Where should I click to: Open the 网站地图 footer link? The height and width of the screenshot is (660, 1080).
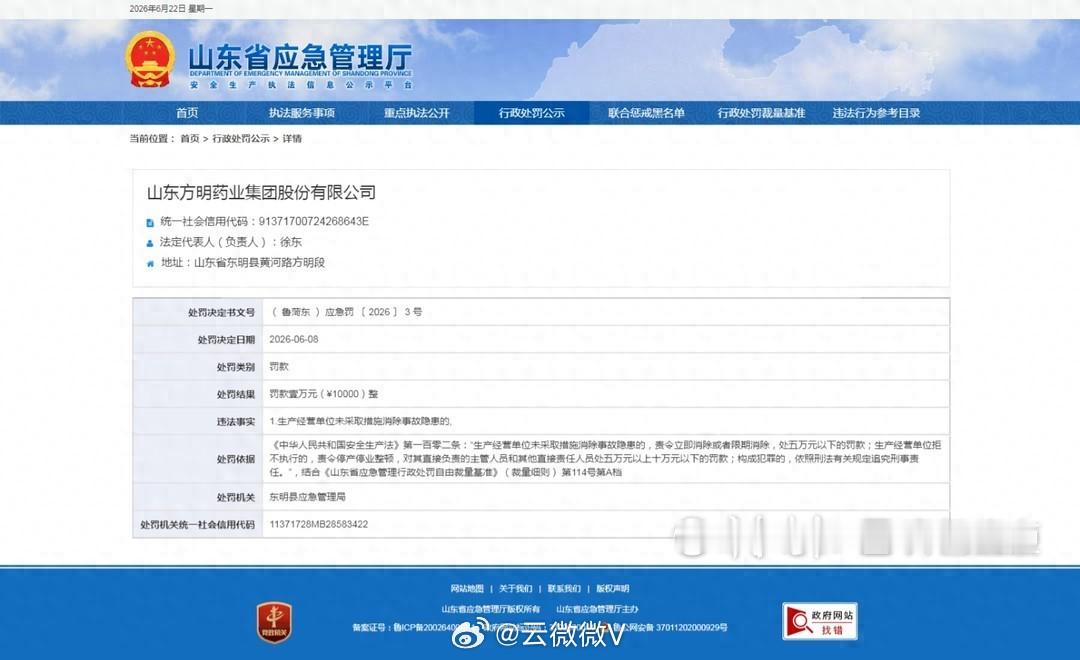tap(467, 589)
